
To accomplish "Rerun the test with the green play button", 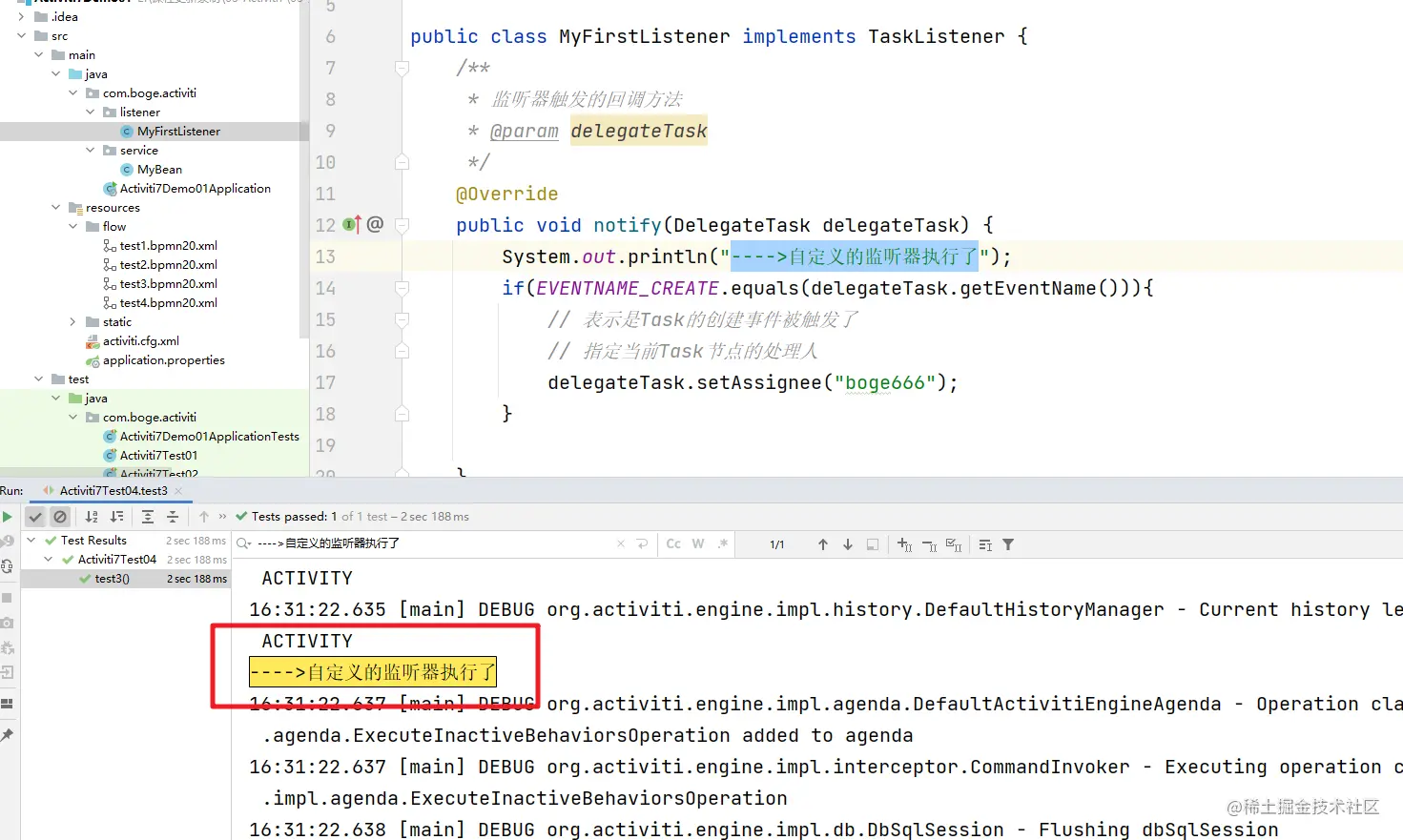I will click(7, 517).
